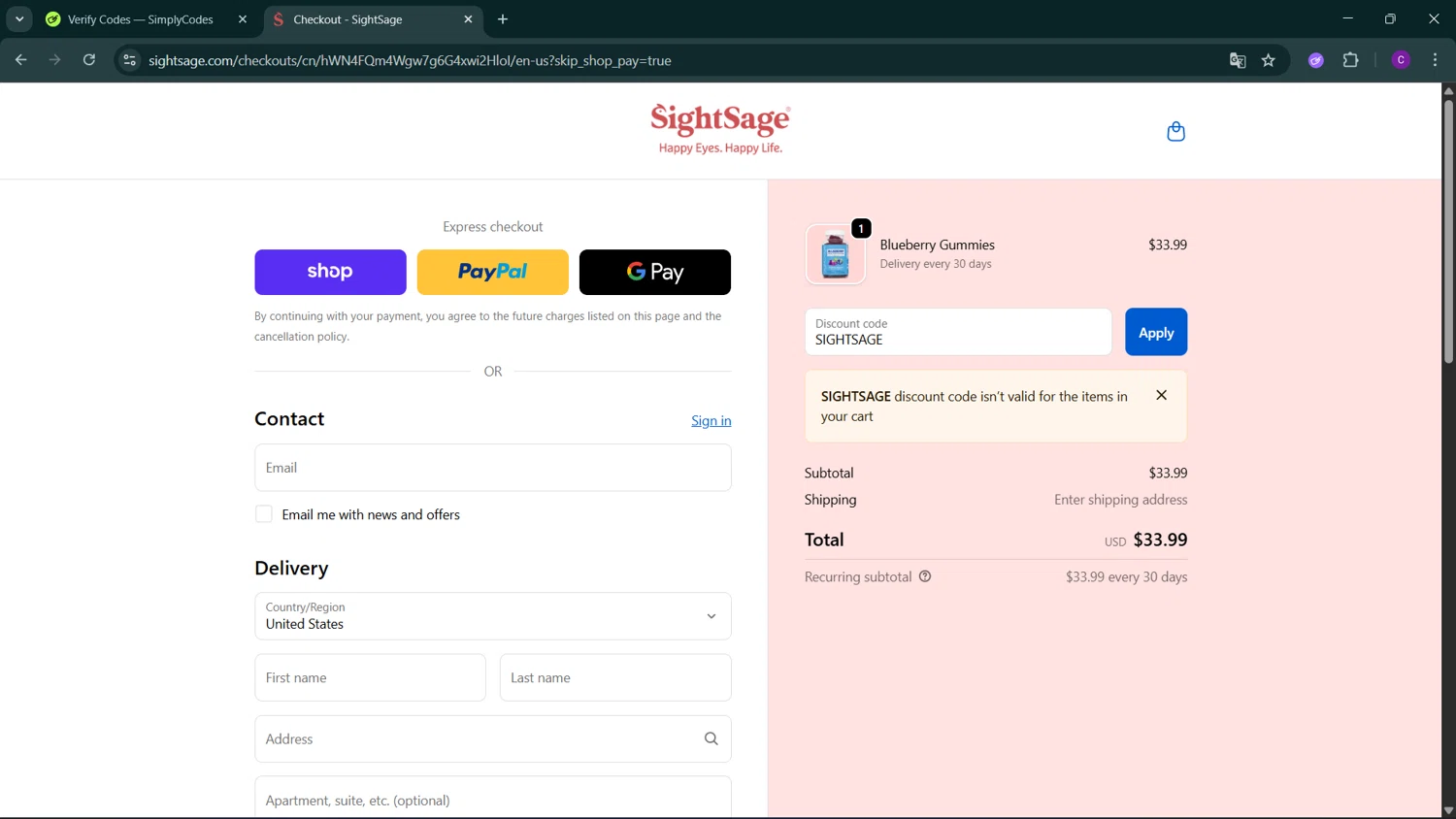Click the Enter shipping address text
The height and width of the screenshot is (819, 1456).
[x=1121, y=500]
